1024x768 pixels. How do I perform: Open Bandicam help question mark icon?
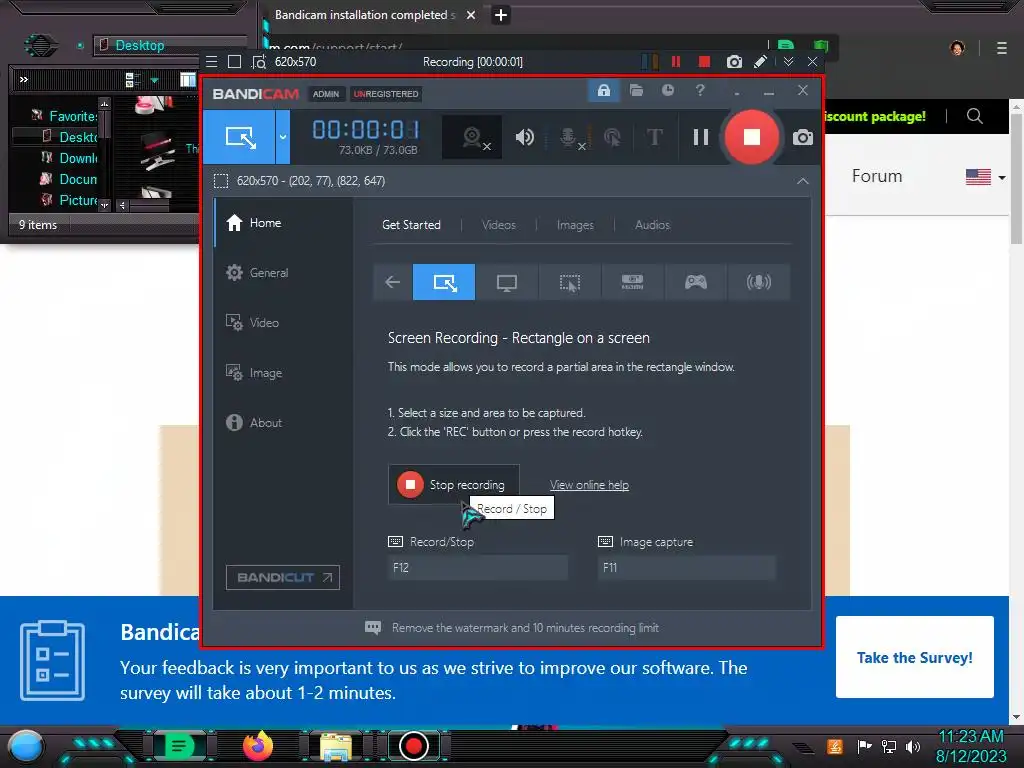[700, 90]
